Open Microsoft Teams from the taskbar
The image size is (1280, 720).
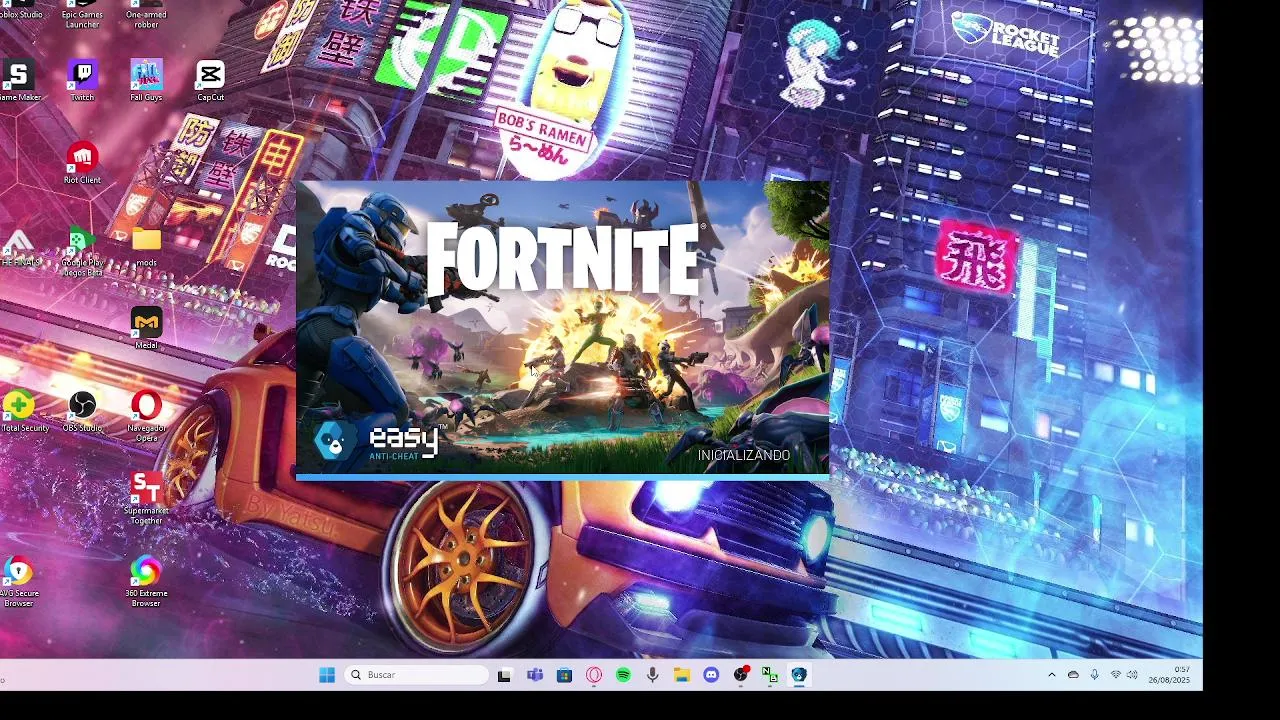point(535,675)
